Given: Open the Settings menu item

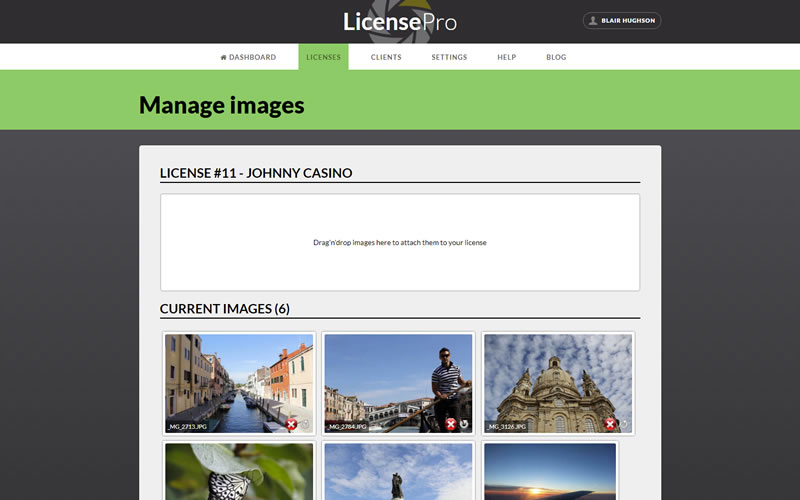Looking at the screenshot, I should (x=449, y=57).
